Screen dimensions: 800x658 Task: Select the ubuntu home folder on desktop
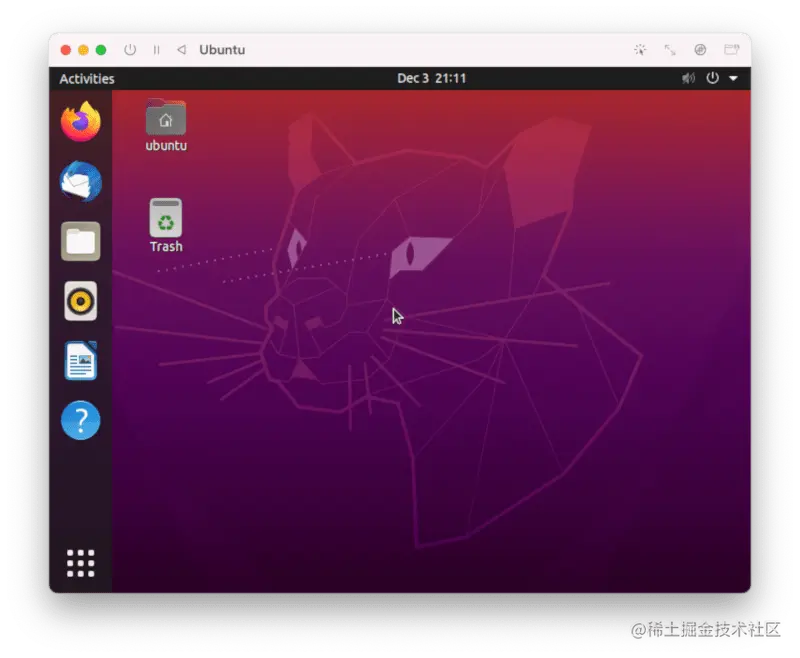tap(166, 125)
